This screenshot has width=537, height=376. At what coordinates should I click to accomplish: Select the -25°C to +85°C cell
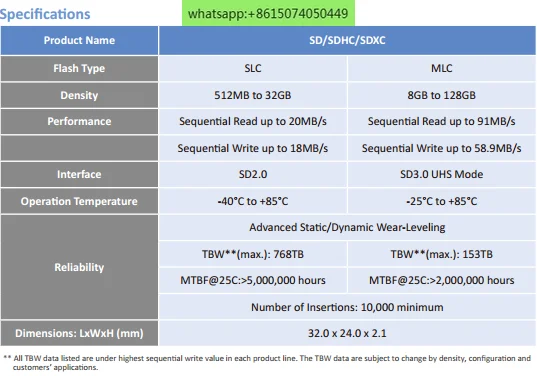(441, 201)
